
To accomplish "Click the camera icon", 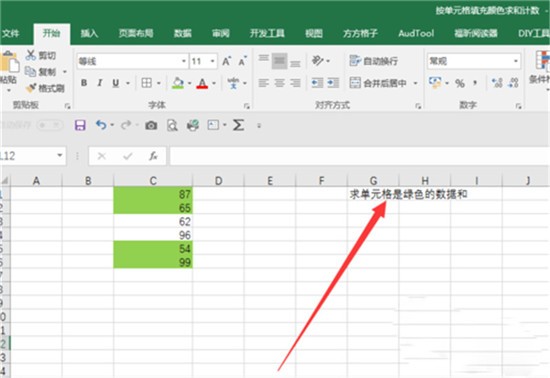I will click(151, 125).
